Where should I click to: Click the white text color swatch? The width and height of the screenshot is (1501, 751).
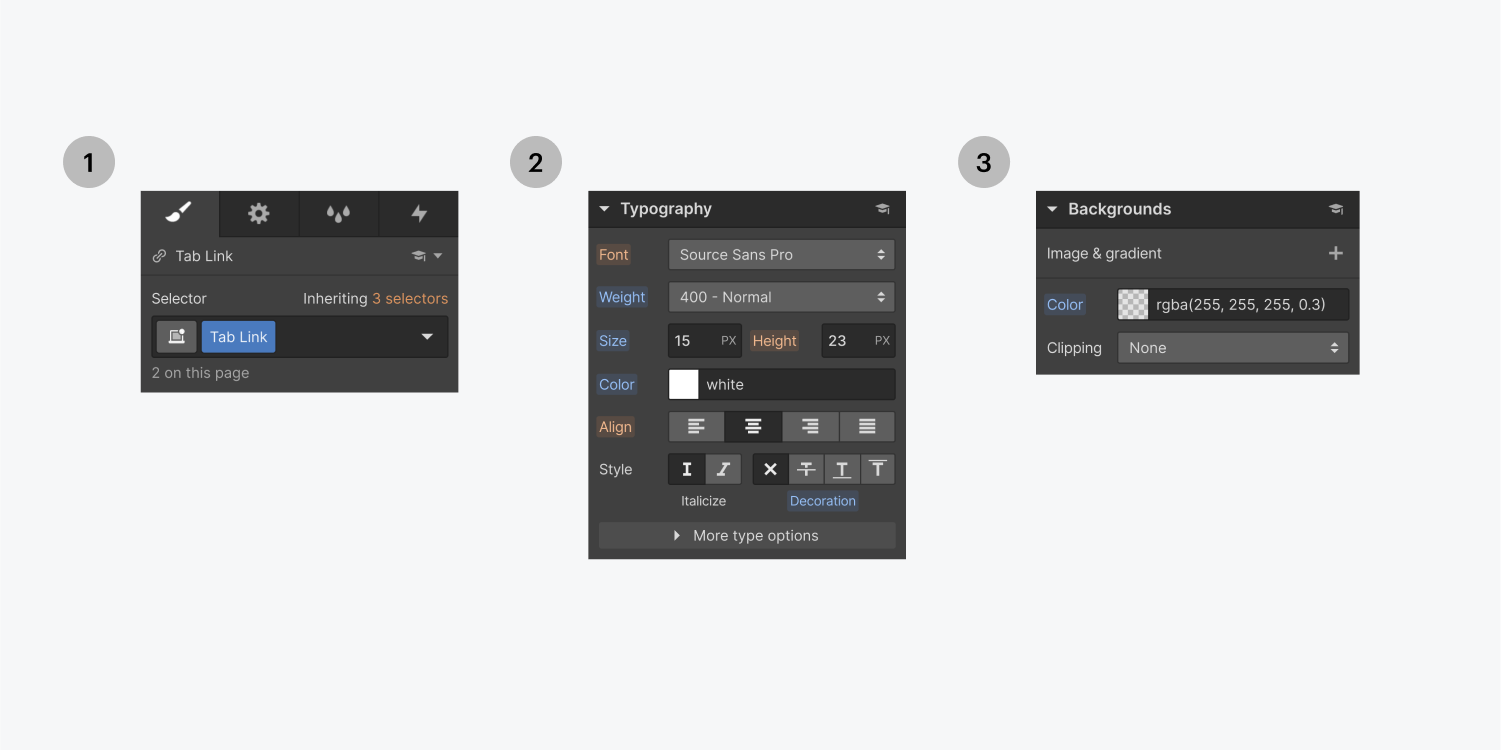point(683,384)
